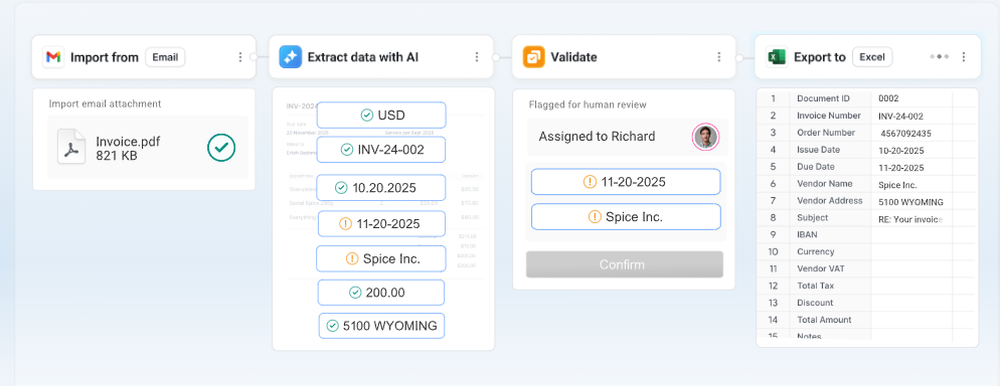Select the Import from step title
Screen dimensions: 1000x386
point(105,57)
